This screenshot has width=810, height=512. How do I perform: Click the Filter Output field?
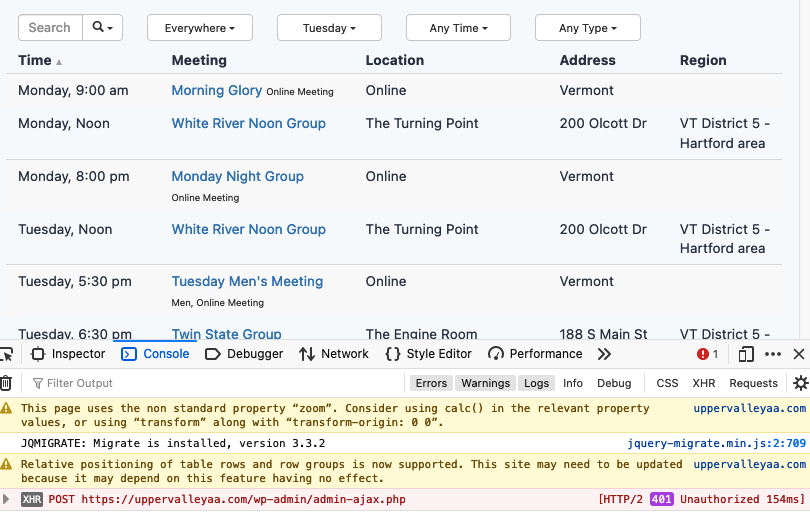217,383
